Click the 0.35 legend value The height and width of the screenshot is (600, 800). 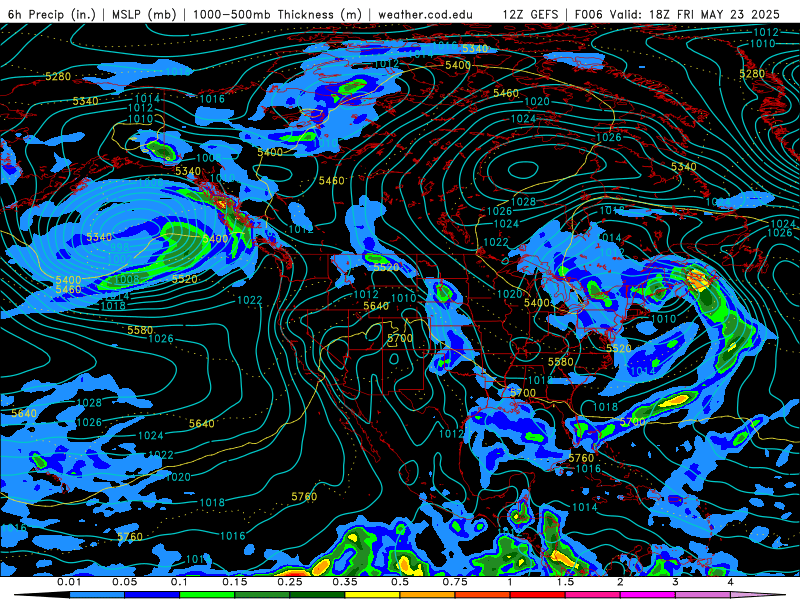345,582
